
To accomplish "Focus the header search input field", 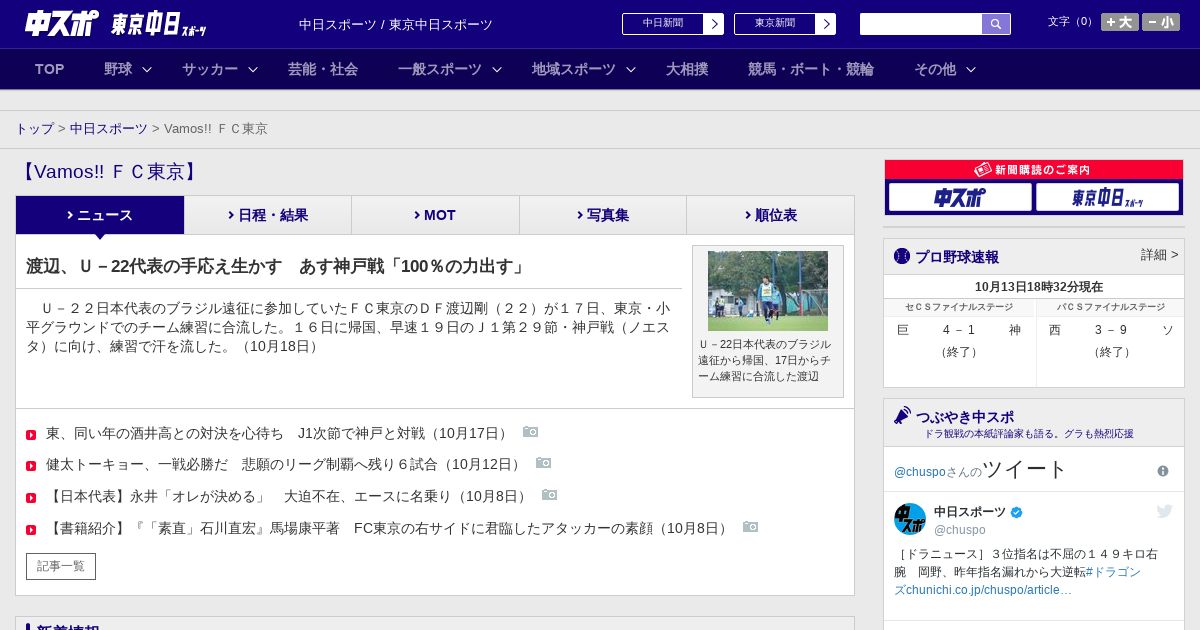I will point(921,24).
